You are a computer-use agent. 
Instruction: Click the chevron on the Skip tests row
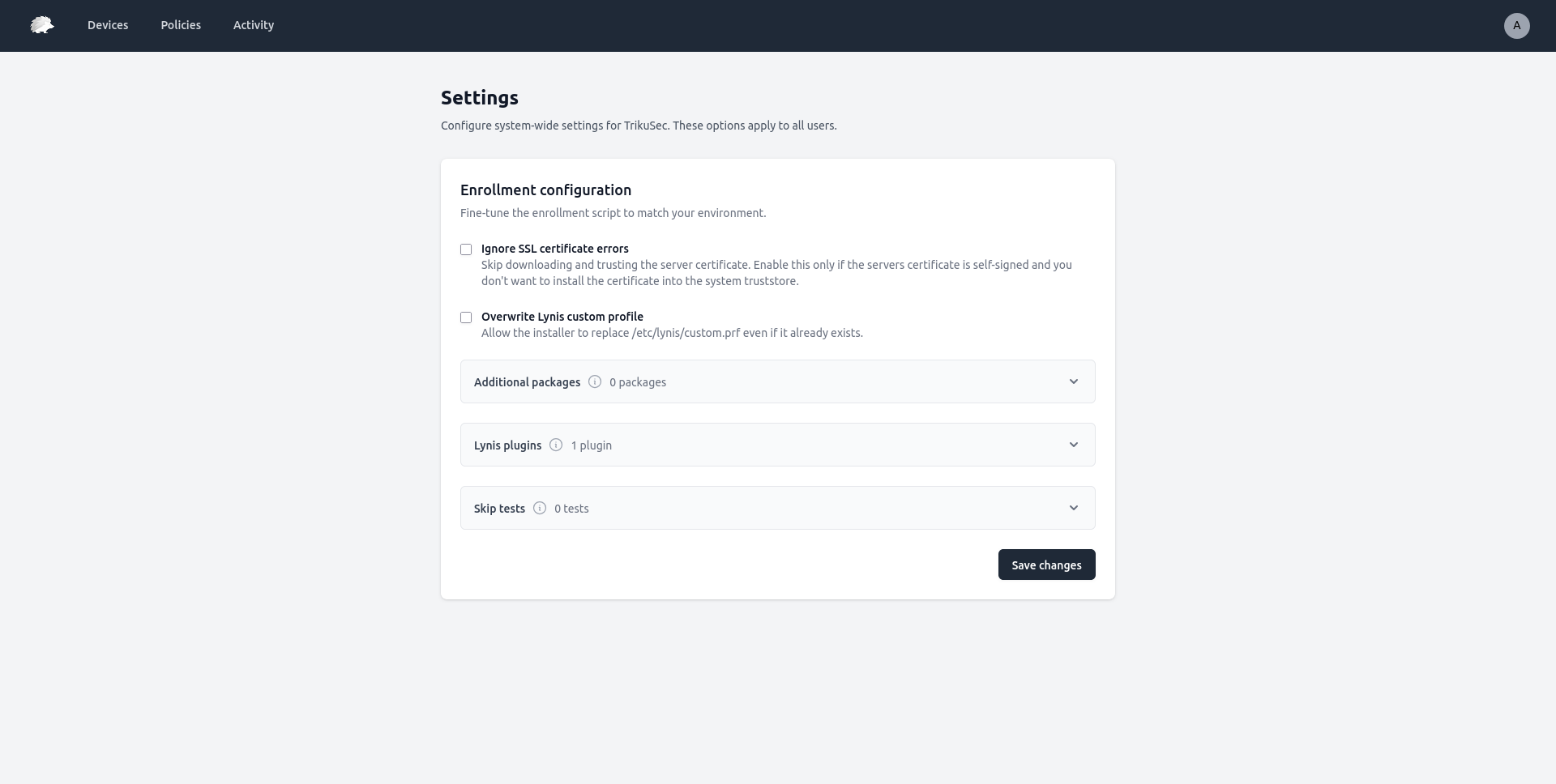(1073, 508)
